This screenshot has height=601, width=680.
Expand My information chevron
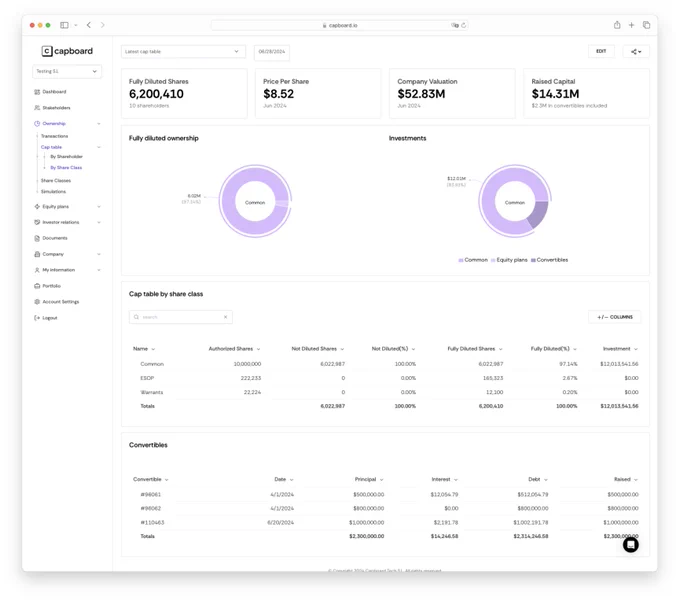click(99, 270)
